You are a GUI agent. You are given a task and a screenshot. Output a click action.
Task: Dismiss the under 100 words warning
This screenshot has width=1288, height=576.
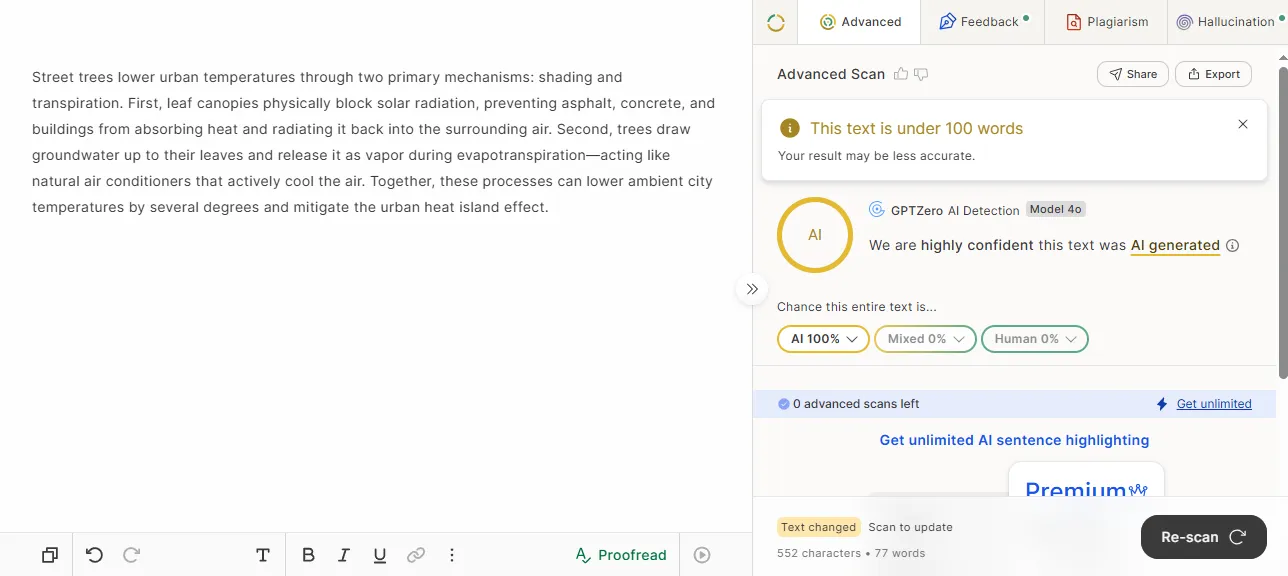pos(1243,124)
